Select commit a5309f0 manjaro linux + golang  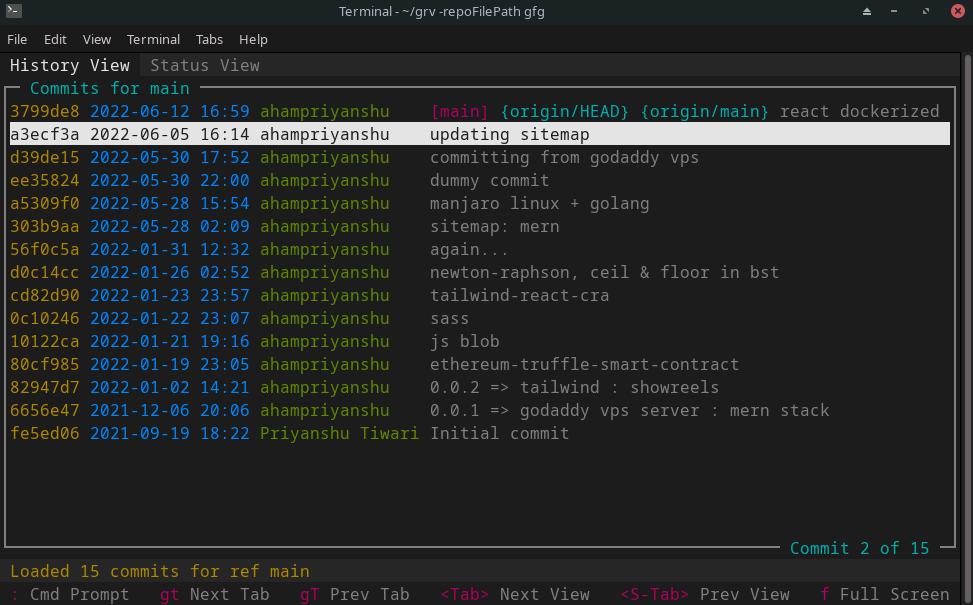[x=480, y=204]
